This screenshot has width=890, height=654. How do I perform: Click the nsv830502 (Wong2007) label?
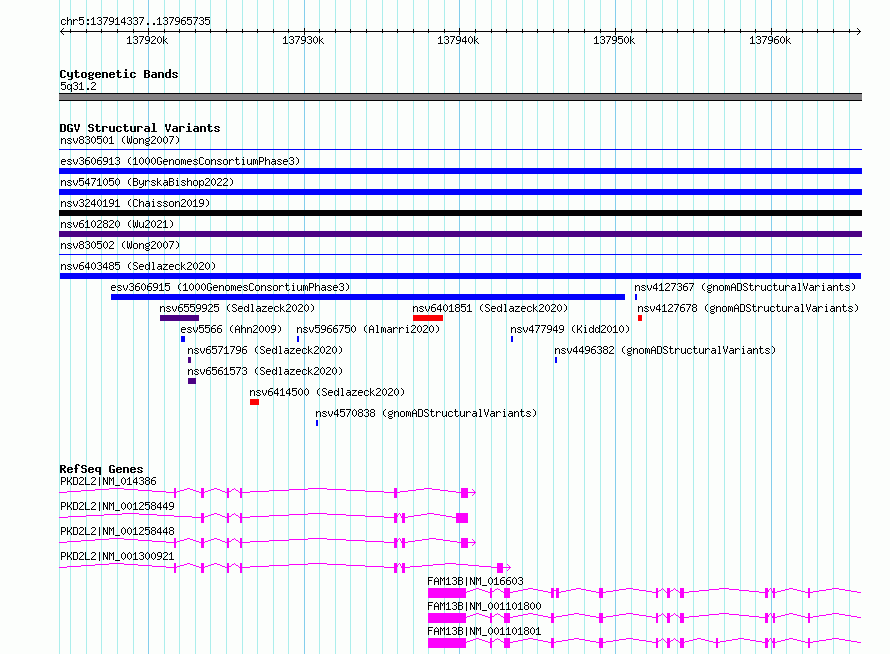click(x=120, y=245)
